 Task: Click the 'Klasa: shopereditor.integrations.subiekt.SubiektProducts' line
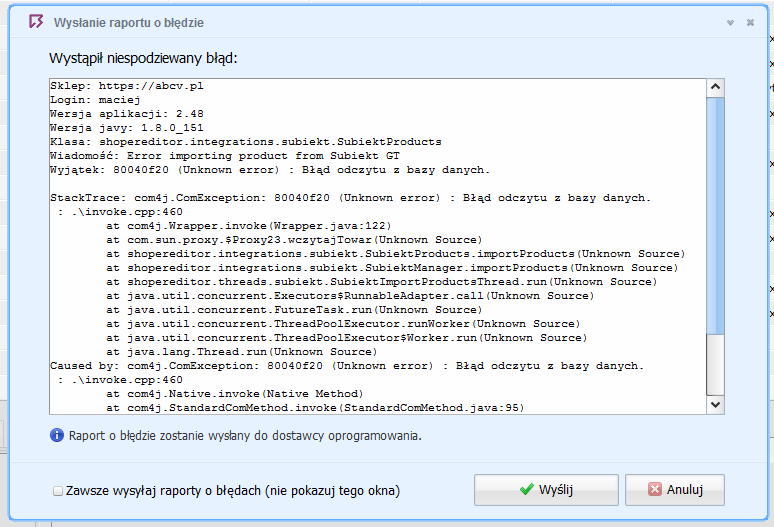[x=246, y=142]
